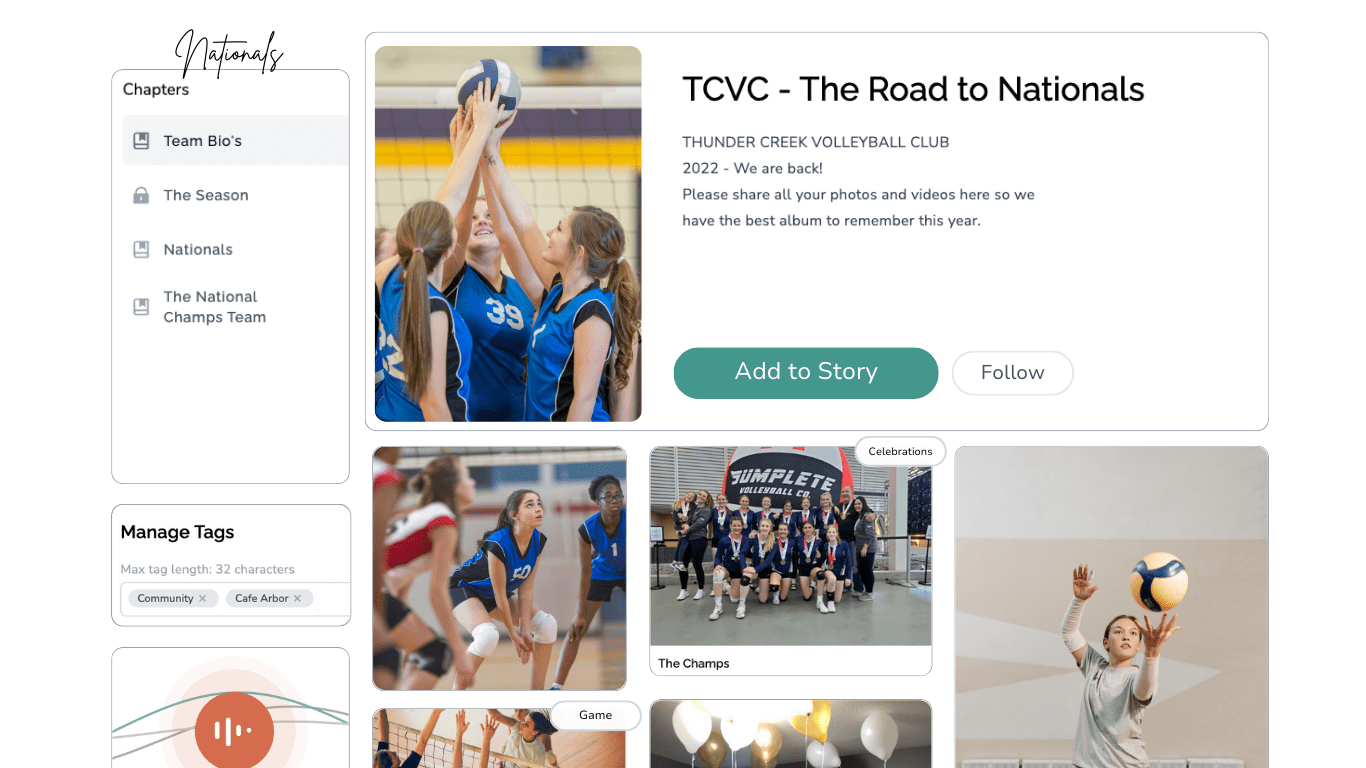
Task: Open the Team Bio's chapter
Action: 236,141
